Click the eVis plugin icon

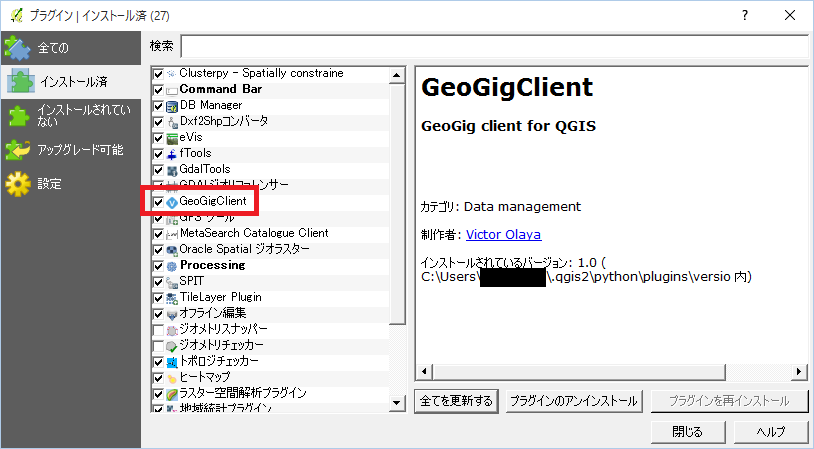tap(172, 139)
